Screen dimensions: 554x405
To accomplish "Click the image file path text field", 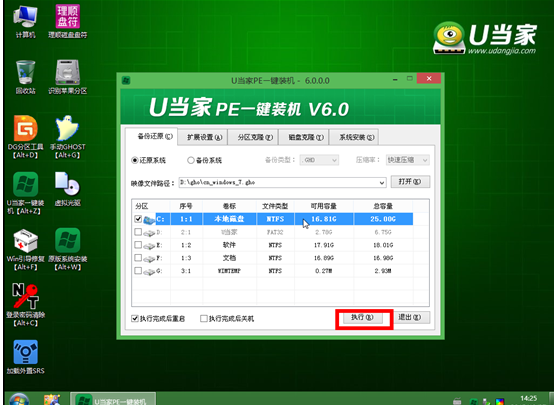I will pyautogui.click(x=278, y=183).
